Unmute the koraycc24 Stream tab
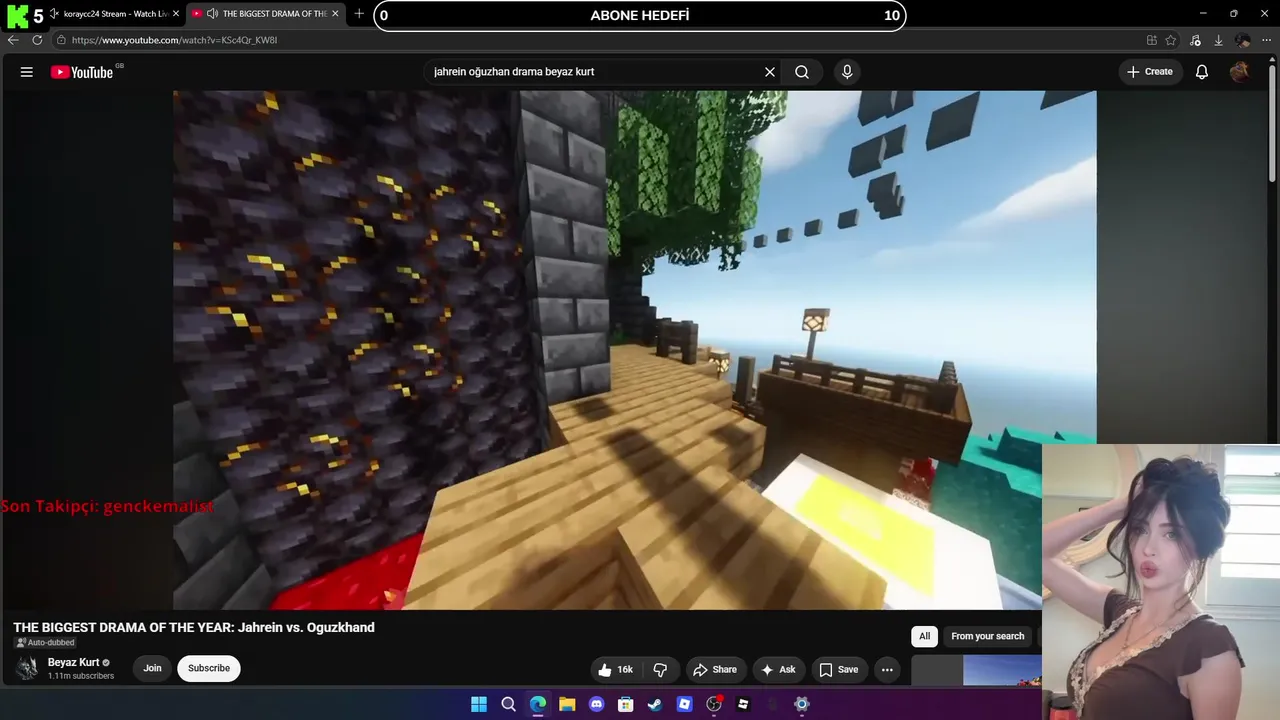The image size is (1280, 720). click(54, 14)
